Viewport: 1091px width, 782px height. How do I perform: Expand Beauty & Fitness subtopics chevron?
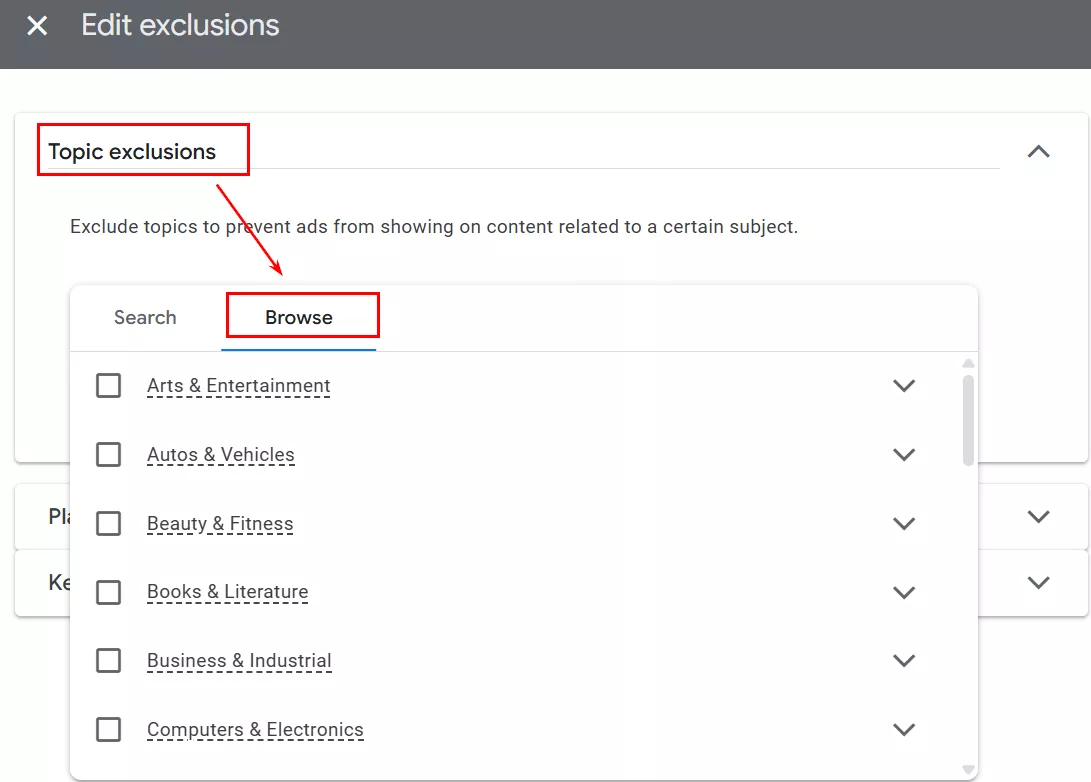904,524
